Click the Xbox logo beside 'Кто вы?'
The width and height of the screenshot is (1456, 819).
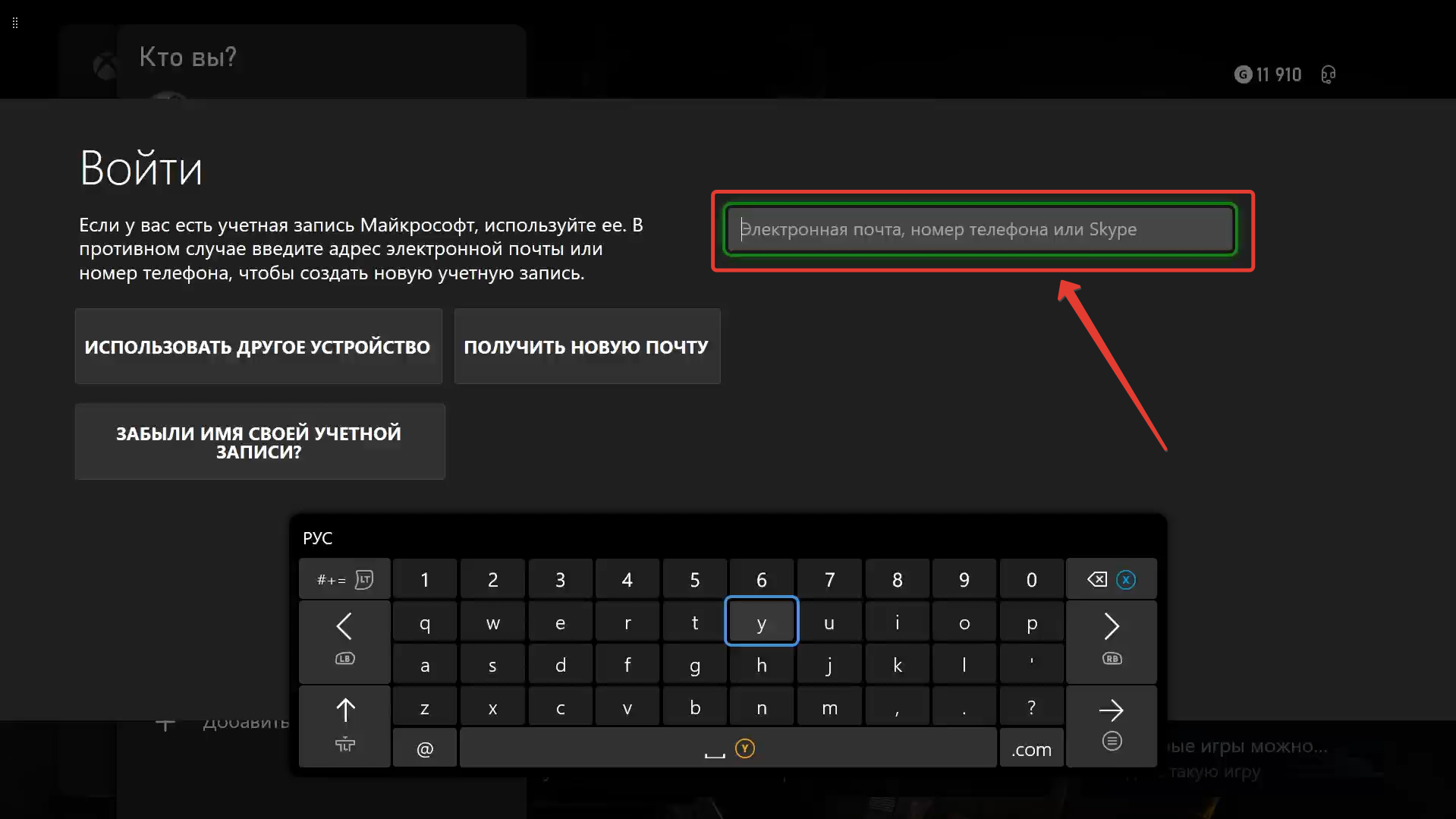pyautogui.click(x=105, y=67)
